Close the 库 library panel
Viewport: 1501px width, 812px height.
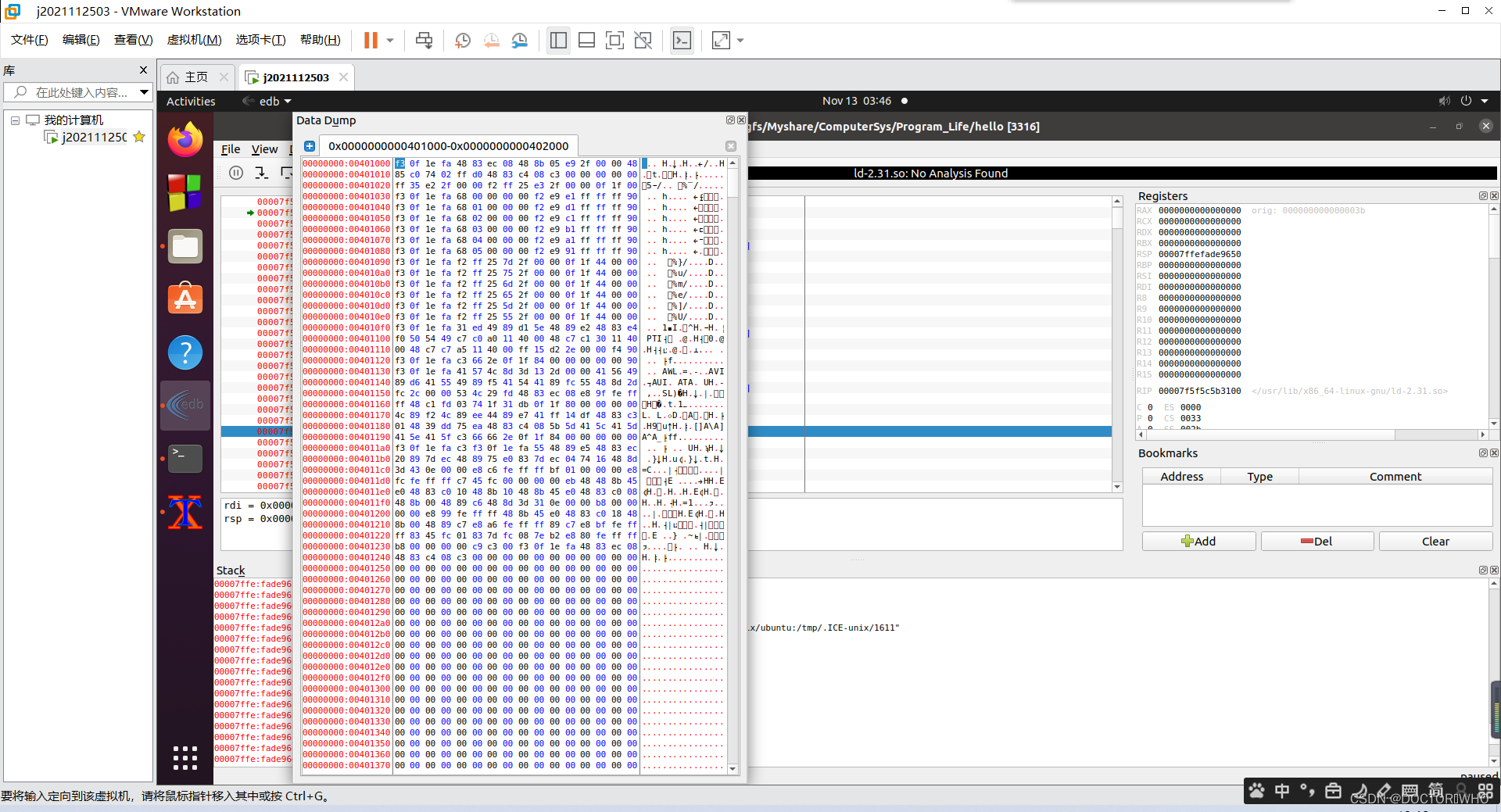point(143,70)
